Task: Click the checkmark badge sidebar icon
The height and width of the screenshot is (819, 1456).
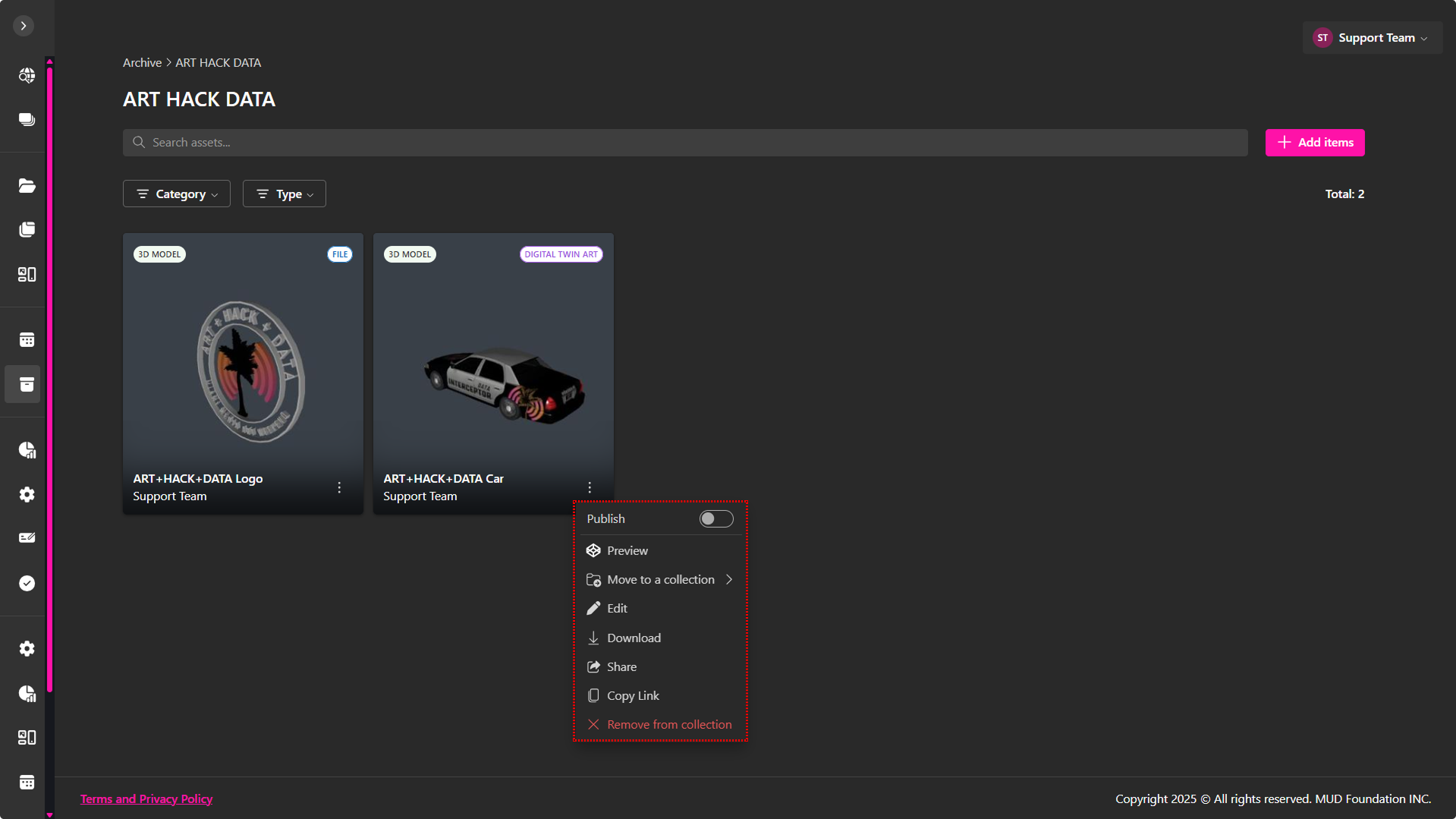Action: tap(27, 584)
